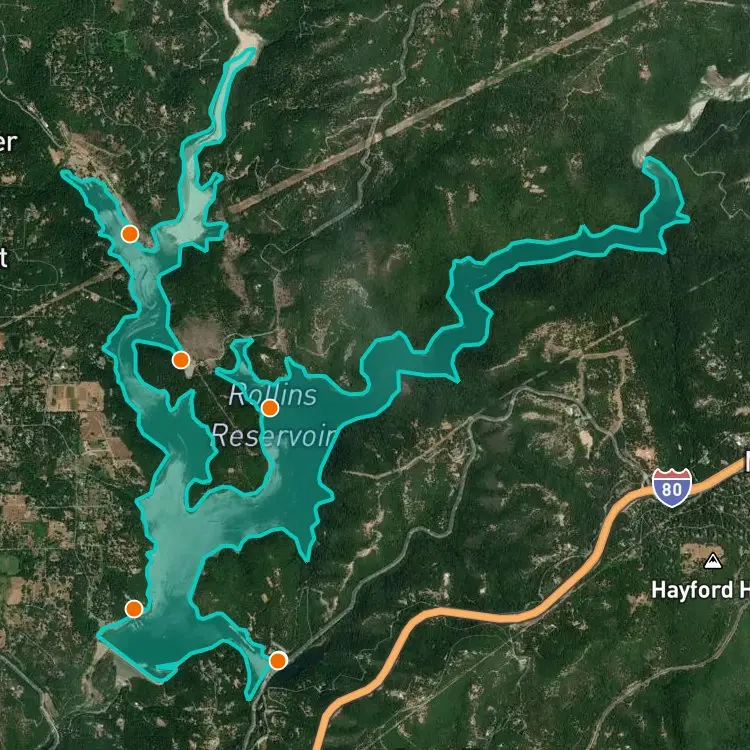This screenshot has width=750, height=750.
Task: Click the Interstate 80 highway shield
Action: coord(672,488)
